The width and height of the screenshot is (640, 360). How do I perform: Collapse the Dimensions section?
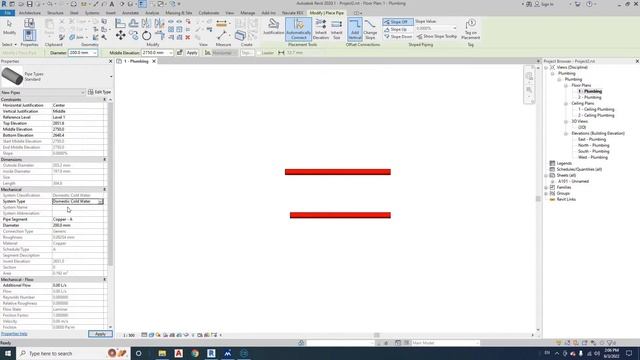[105, 160]
